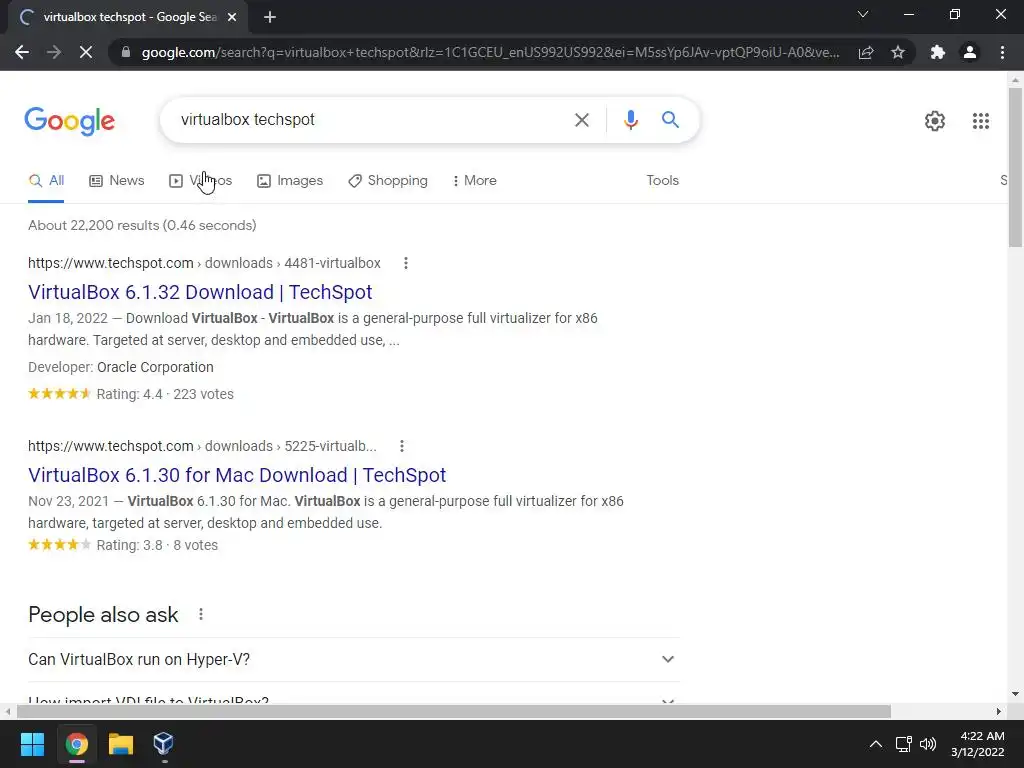Open VirtualBox 6.1.30 for Mac Download link

click(237, 475)
